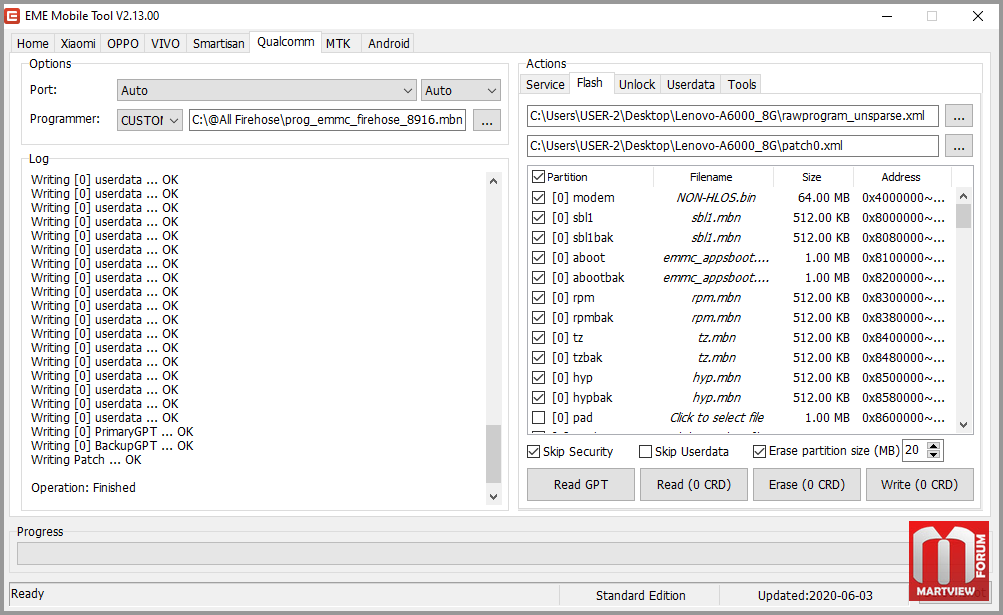
Task: Click partition list scrollbar up arrow
Action: [963, 196]
